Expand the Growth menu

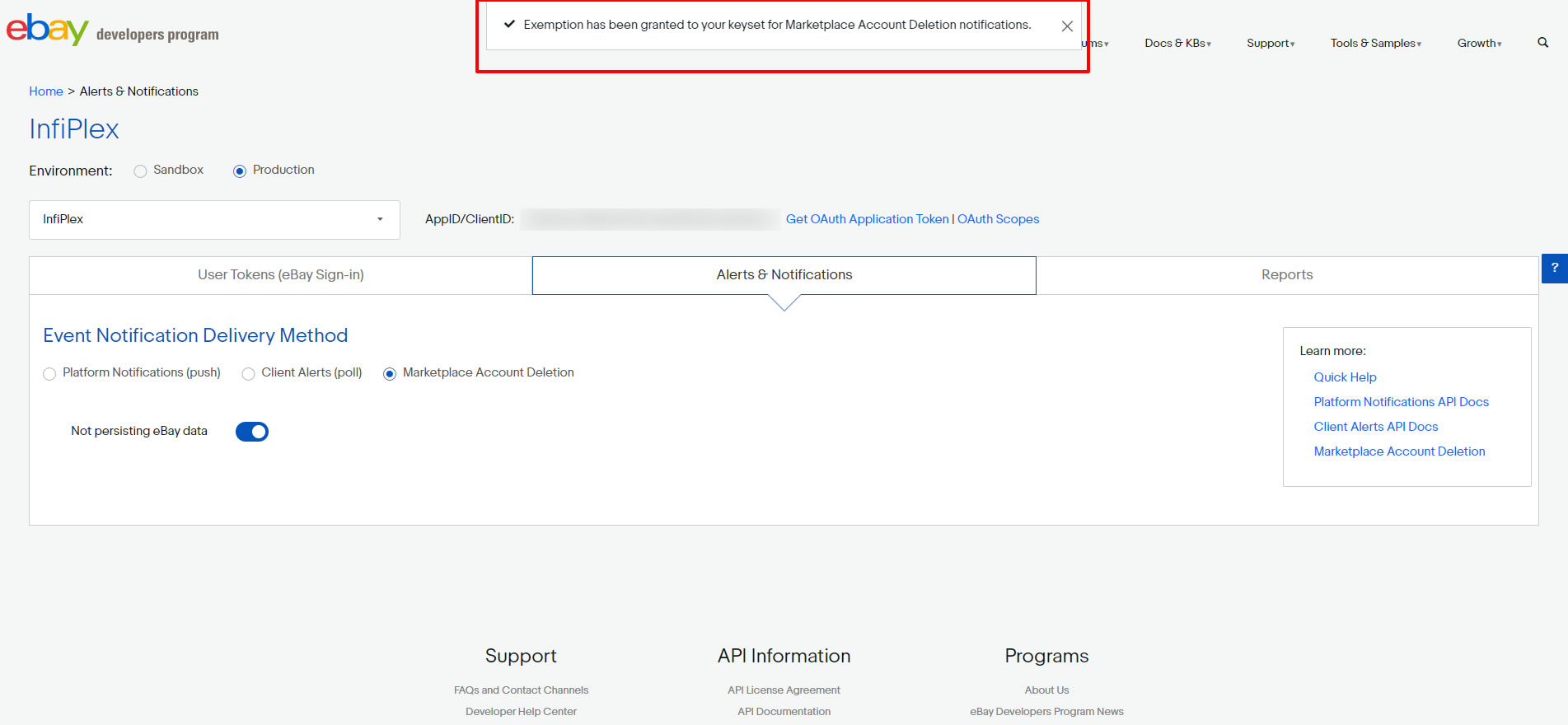click(x=1479, y=43)
